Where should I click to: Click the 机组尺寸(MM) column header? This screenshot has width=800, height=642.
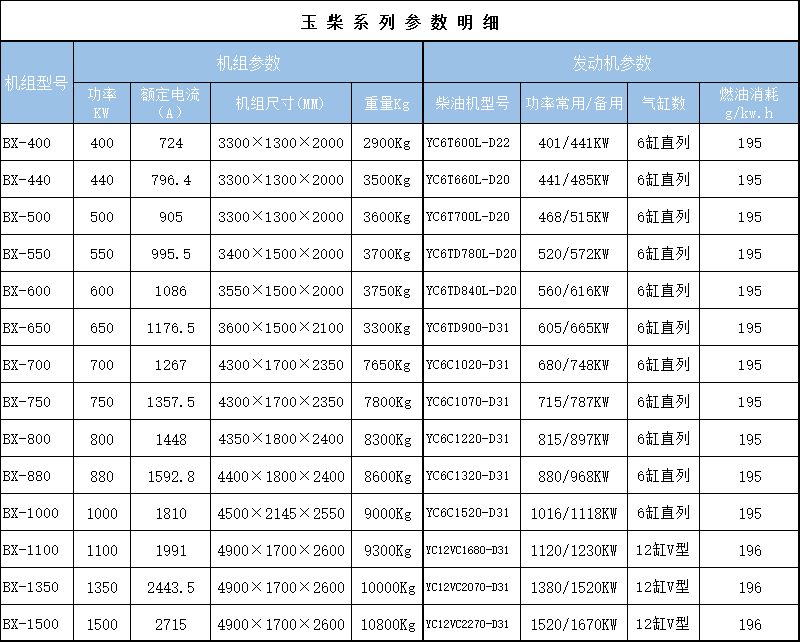[281, 103]
